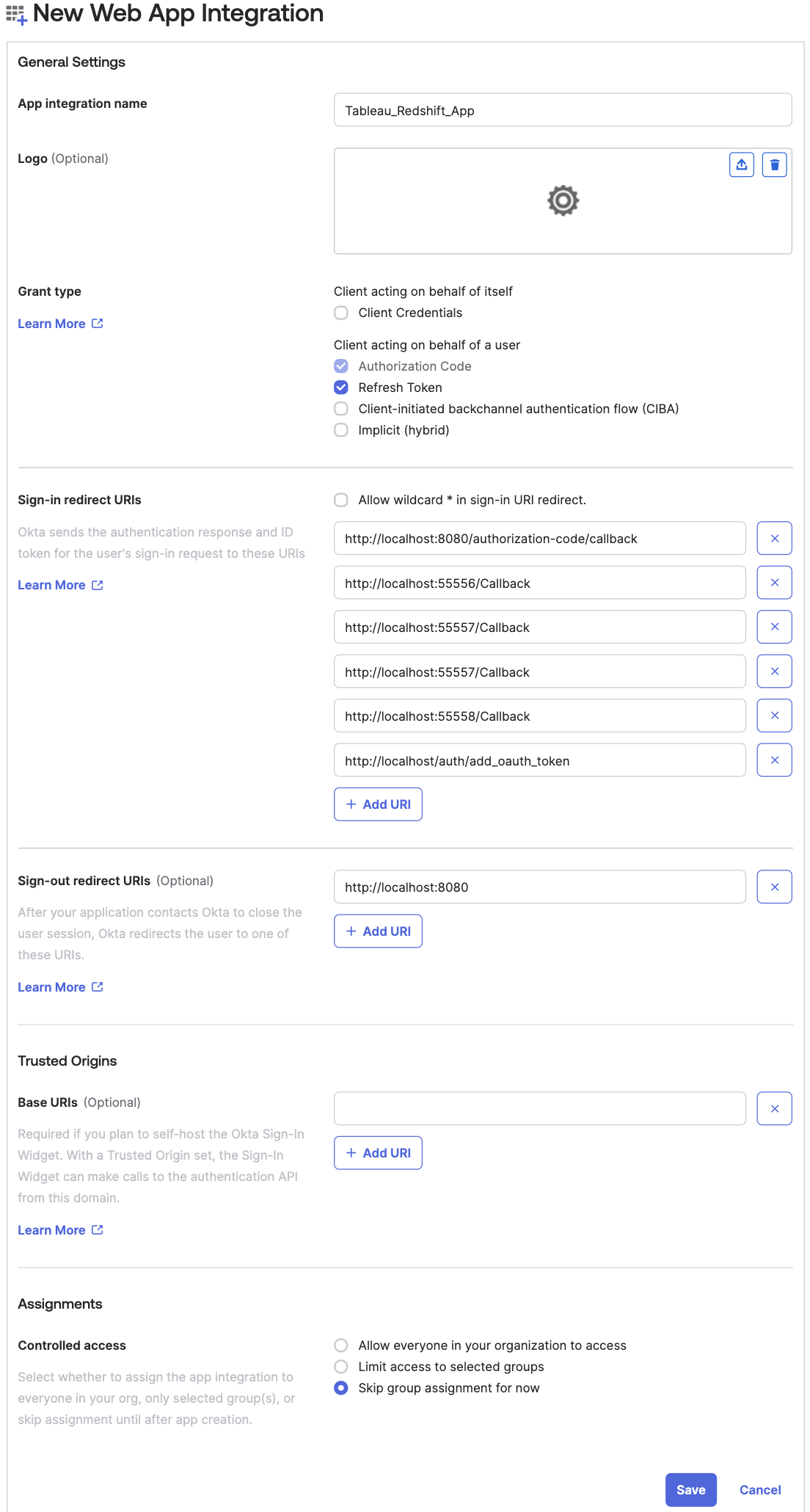
Task: Remove the localhost:8080 authorization-code callback URI
Action: (774, 539)
